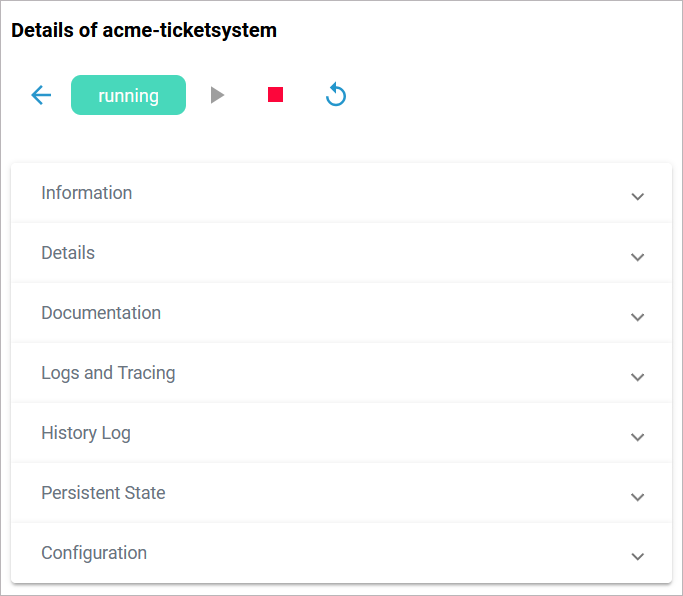Open the Details section label
This screenshot has height=596, width=683.
pos(68,253)
